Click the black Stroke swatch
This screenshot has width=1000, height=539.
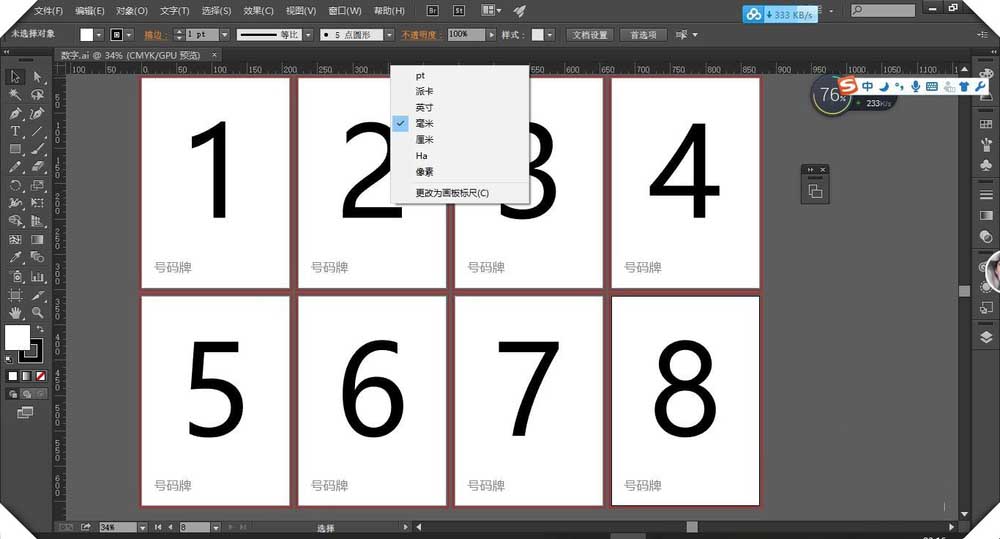coord(32,350)
